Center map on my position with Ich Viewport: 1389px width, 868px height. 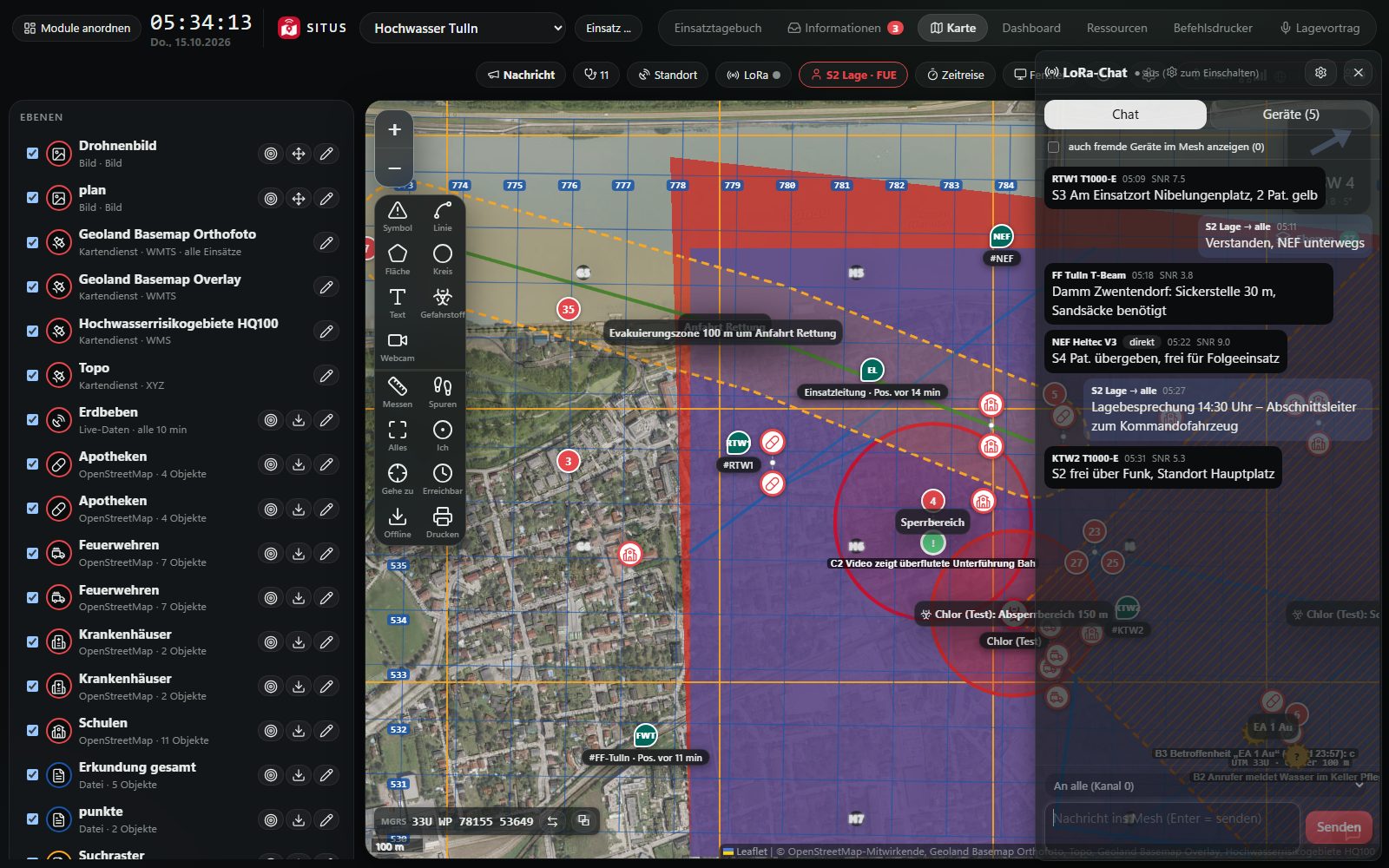[x=443, y=436]
